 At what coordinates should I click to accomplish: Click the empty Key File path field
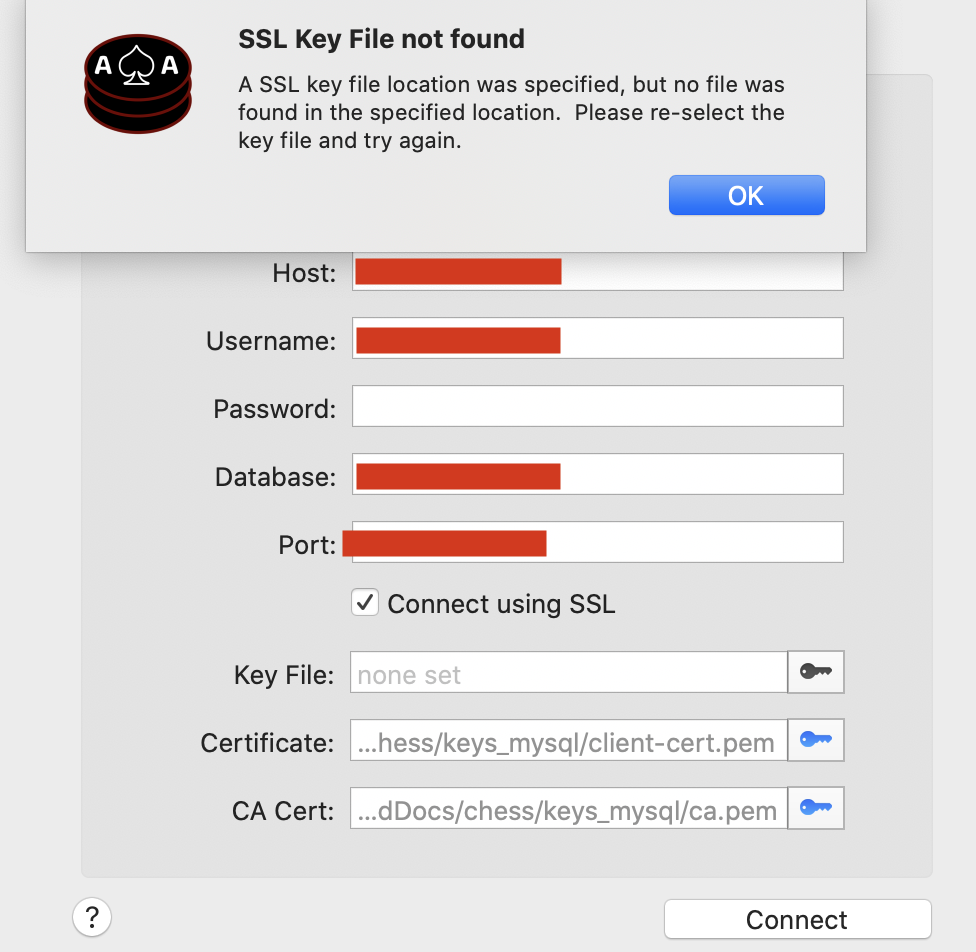coord(568,672)
